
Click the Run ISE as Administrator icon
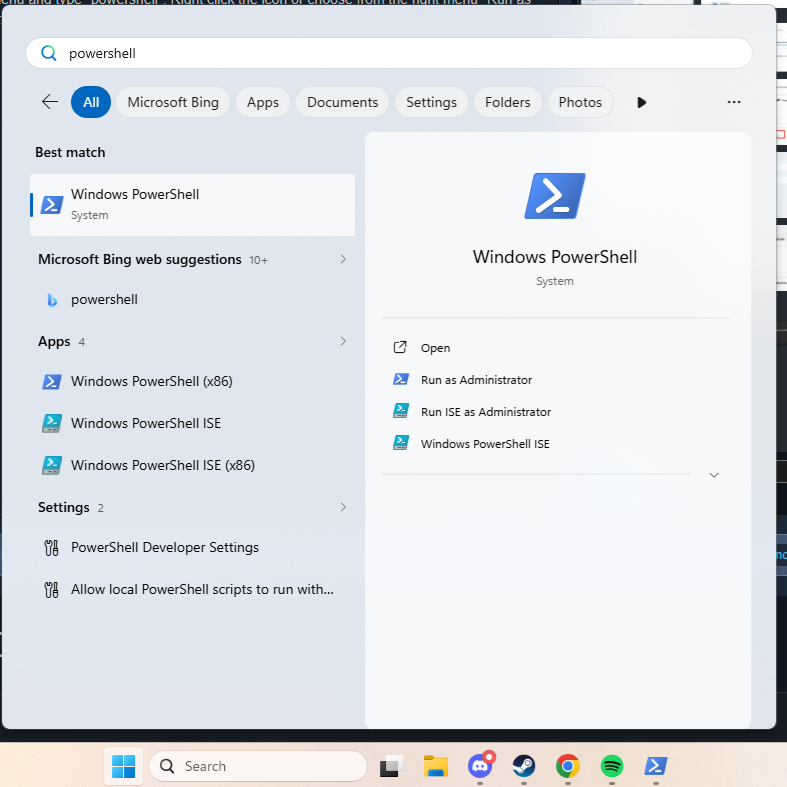401,411
